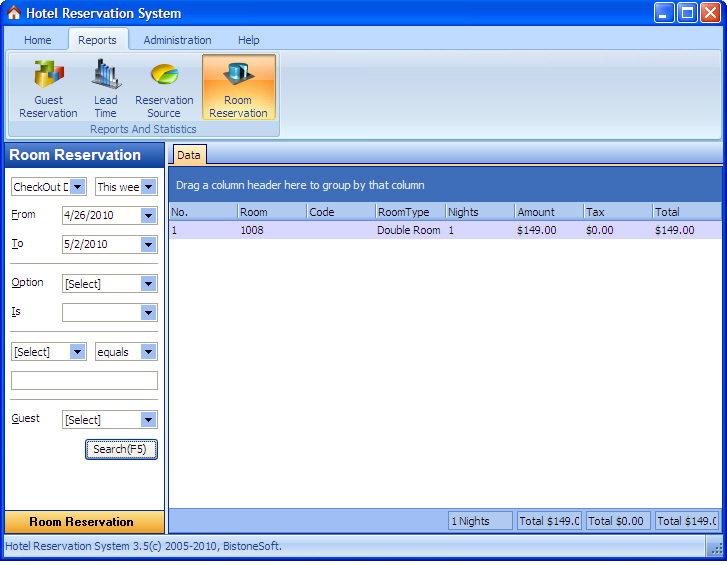Click the Total $0.00 footer summary
The height and width of the screenshot is (565, 727).
click(619, 521)
